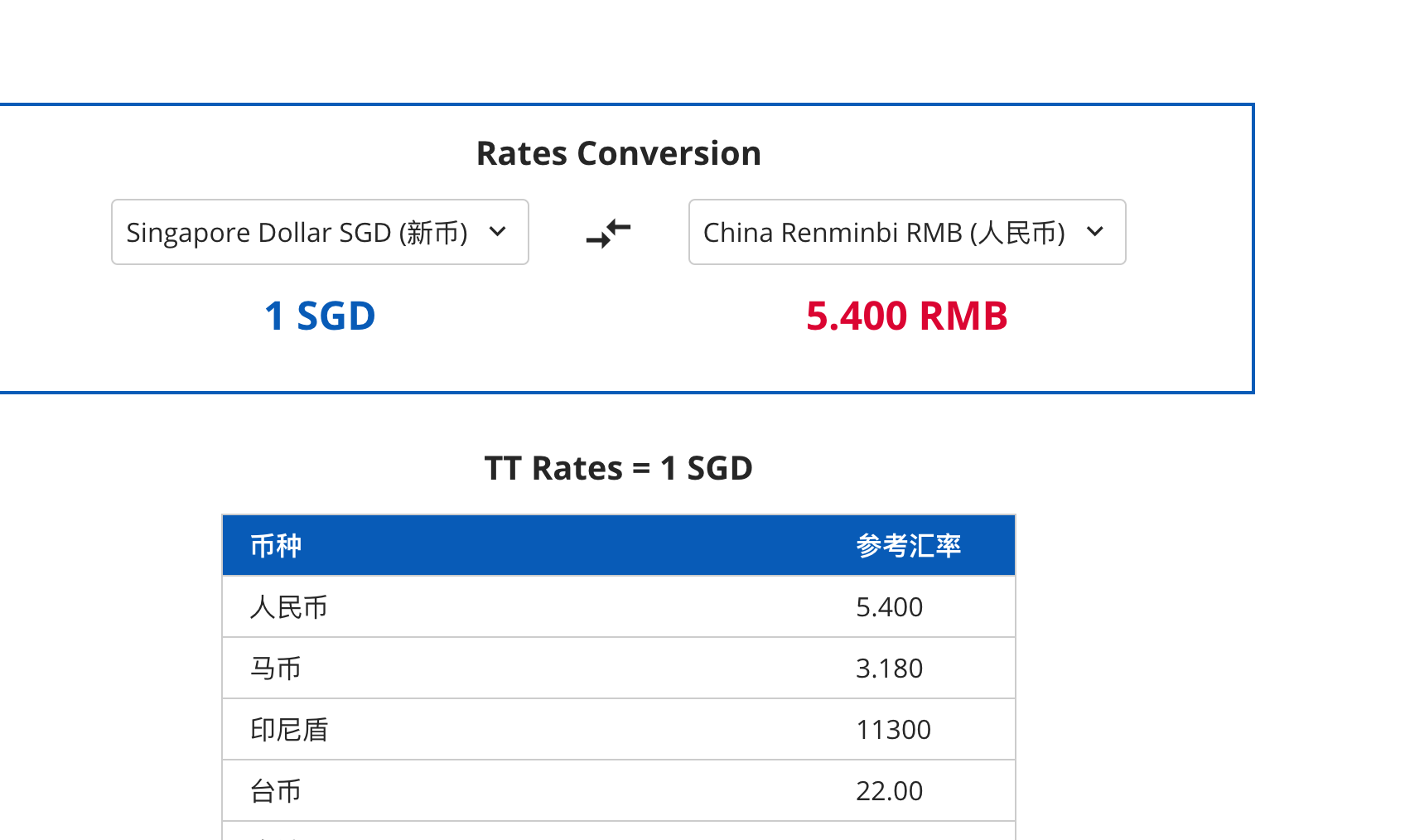Click the 5.400 rate value in table

[889, 607]
